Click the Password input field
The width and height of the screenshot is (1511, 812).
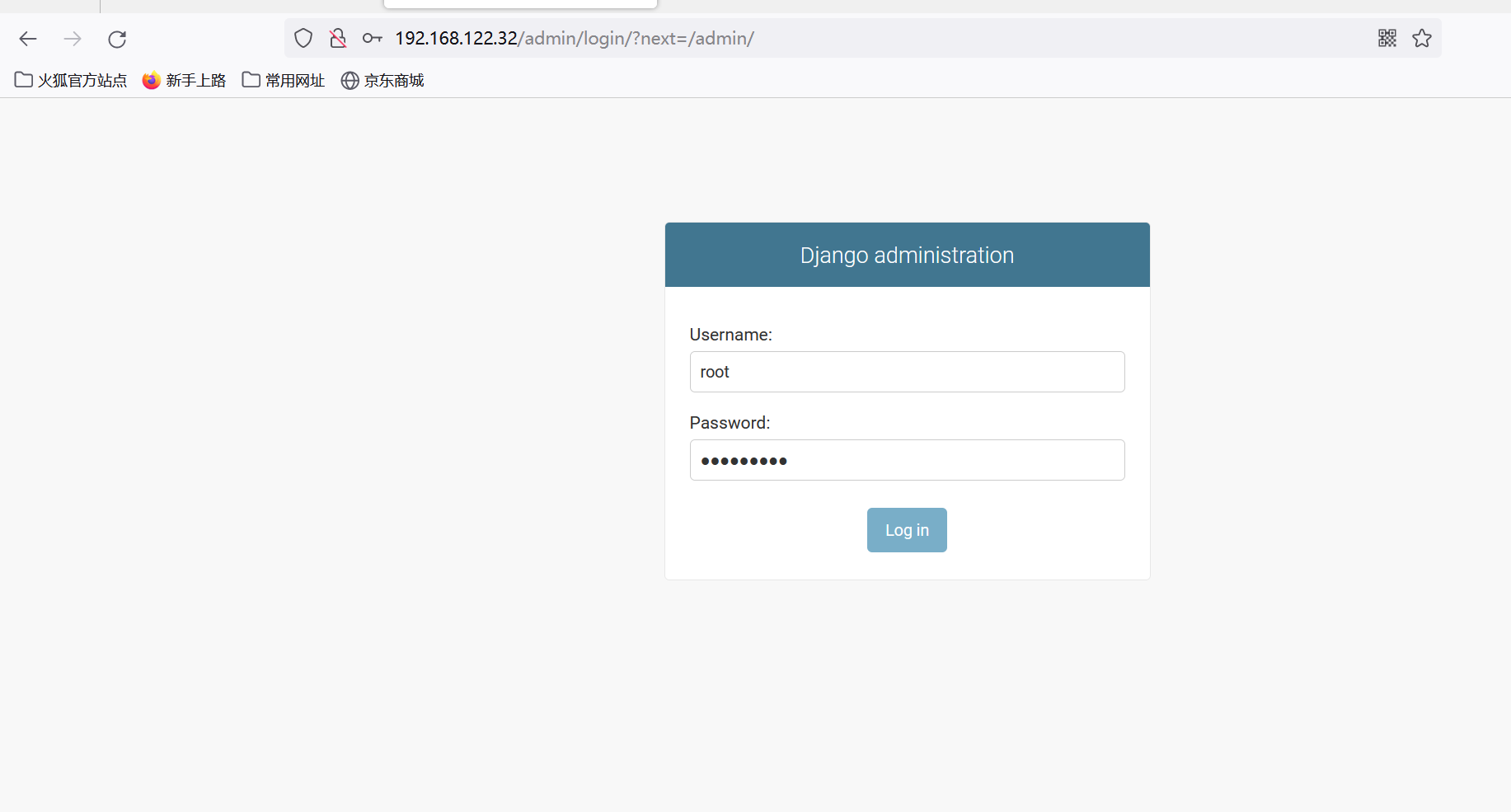click(907, 460)
